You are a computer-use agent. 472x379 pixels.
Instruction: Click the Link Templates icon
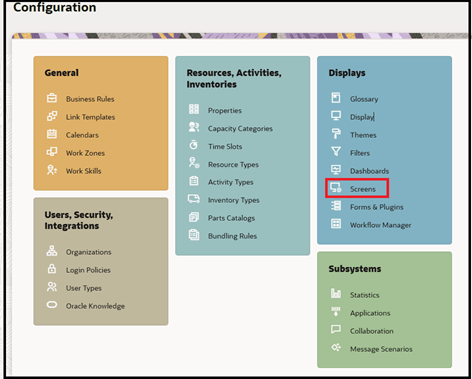(52, 116)
